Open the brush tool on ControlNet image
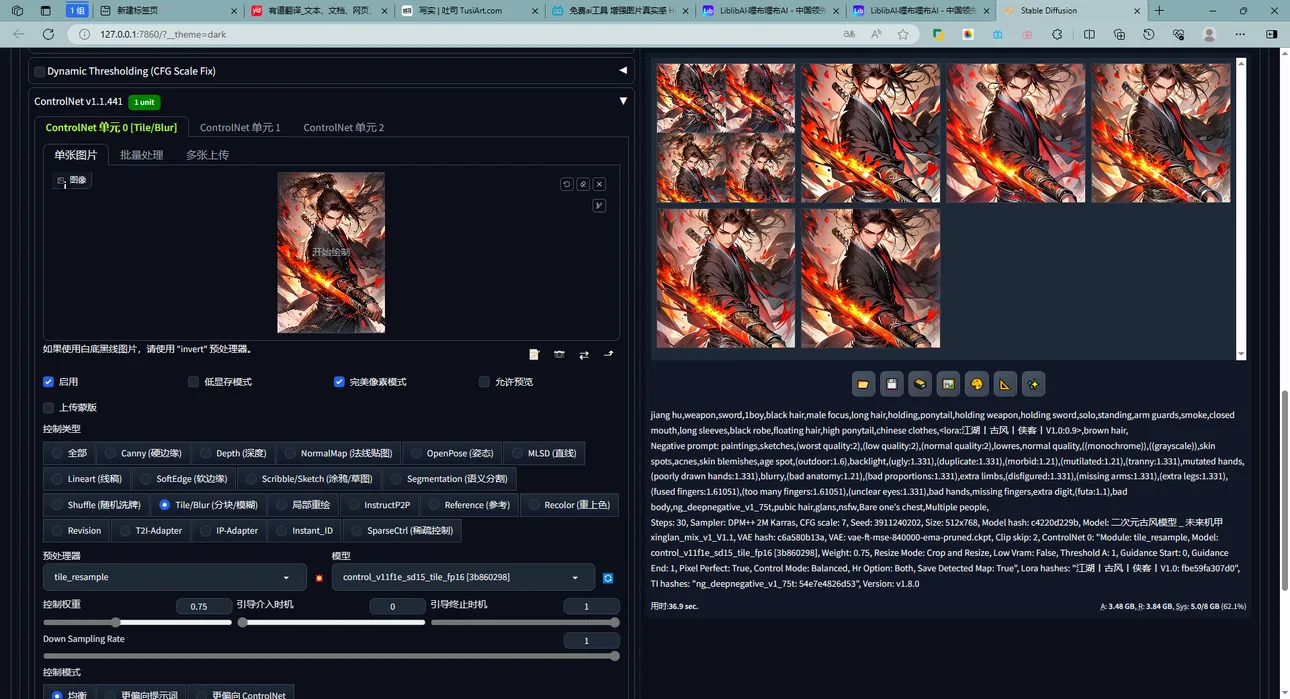The height and width of the screenshot is (699, 1290). [599, 206]
